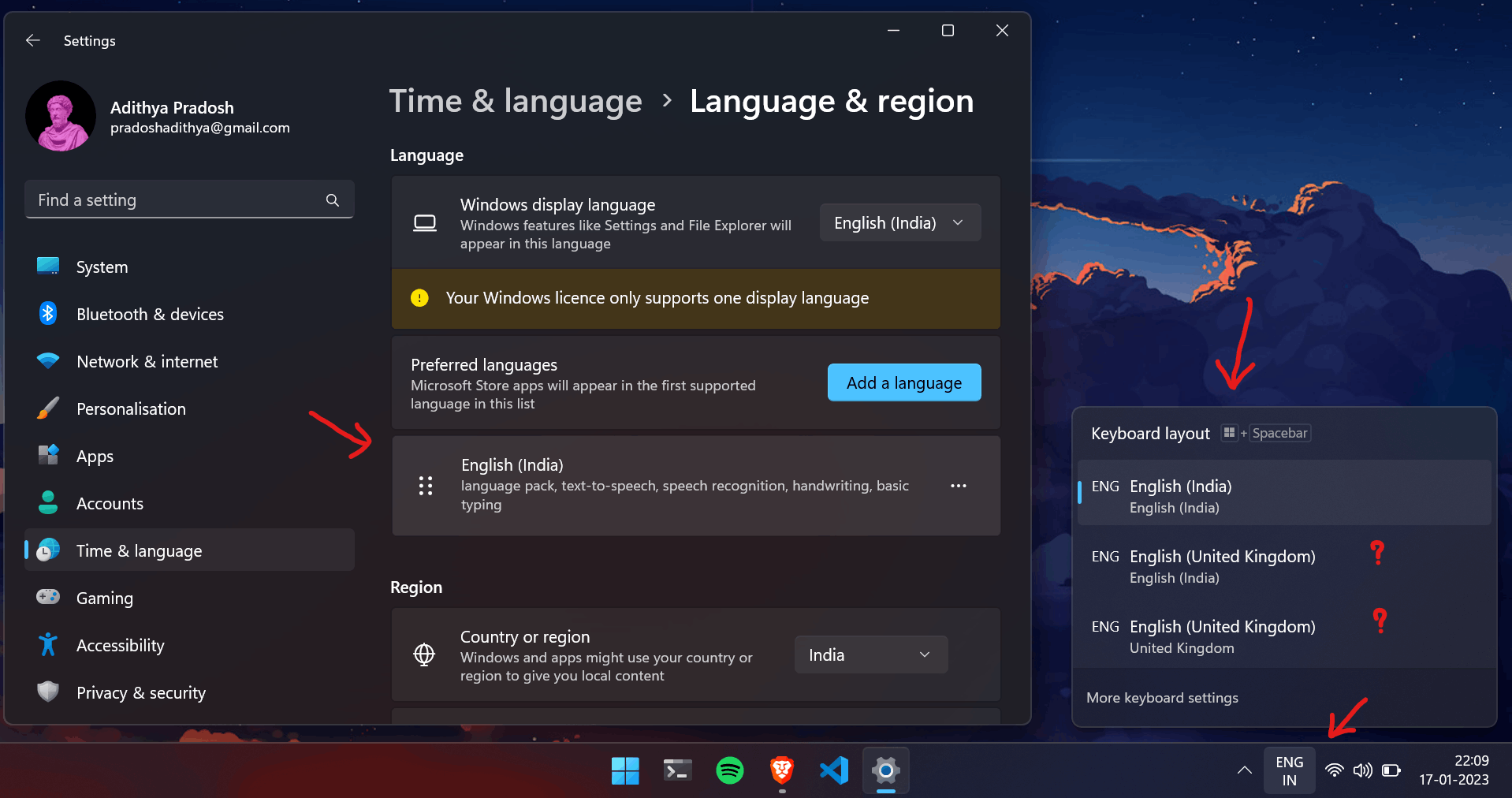Screen dimensions: 1512x798
Task: Open Network & internet settings
Action: click(x=189, y=361)
